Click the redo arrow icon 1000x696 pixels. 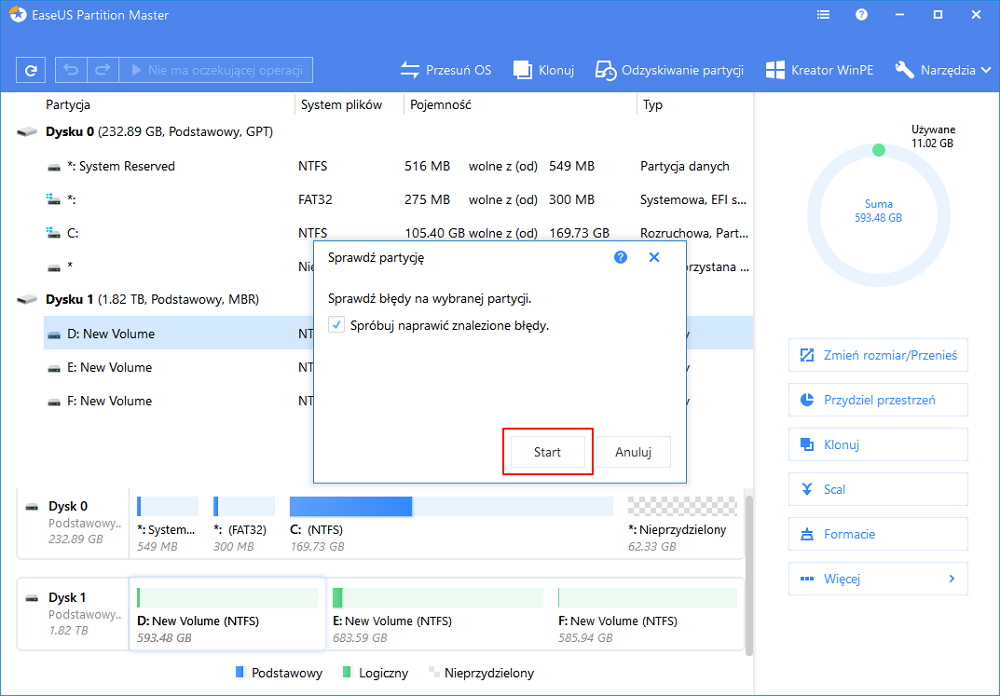(x=102, y=70)
